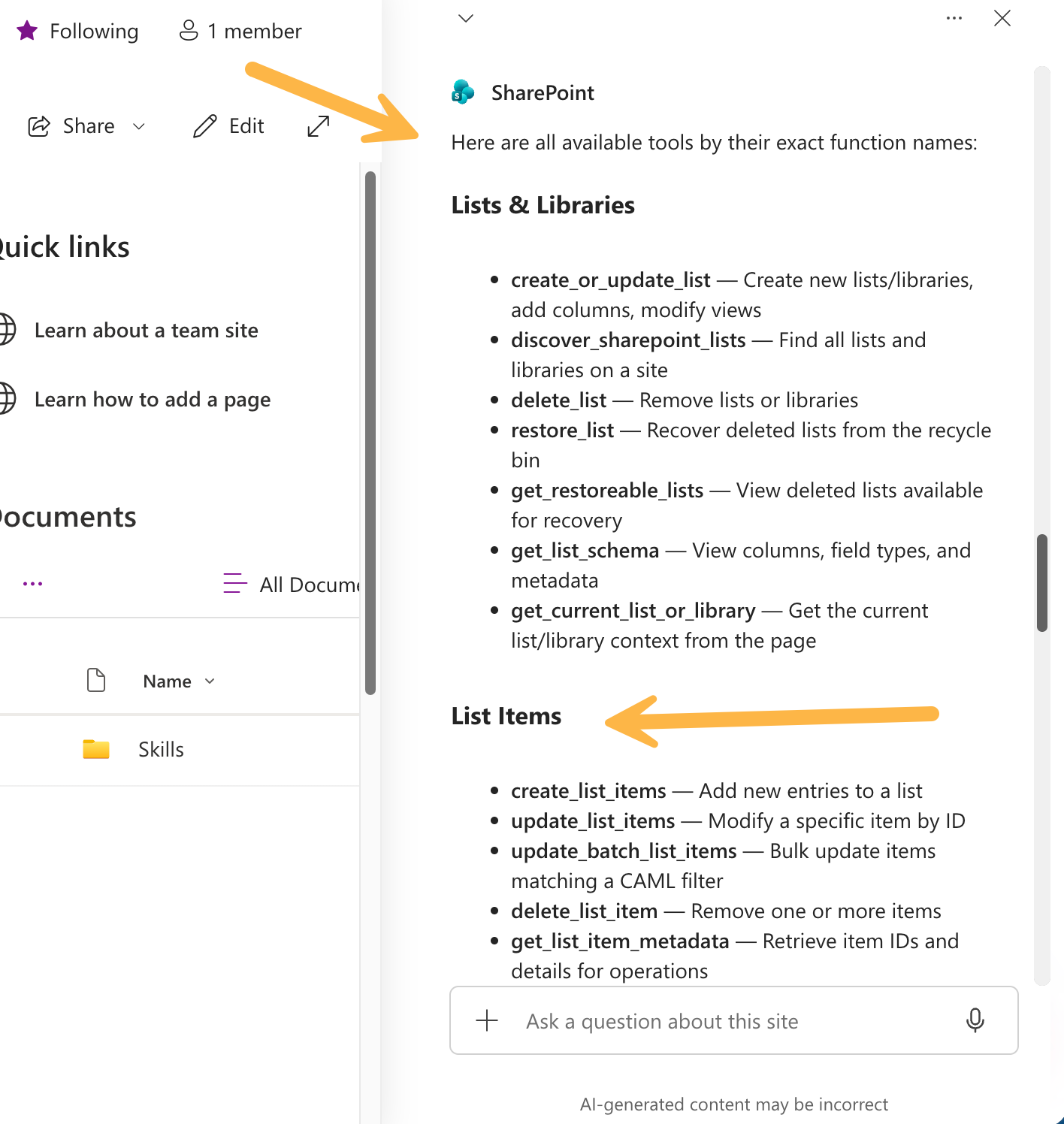
Task: Select the get_current_list_or_library text
Action: pos(633,611)
